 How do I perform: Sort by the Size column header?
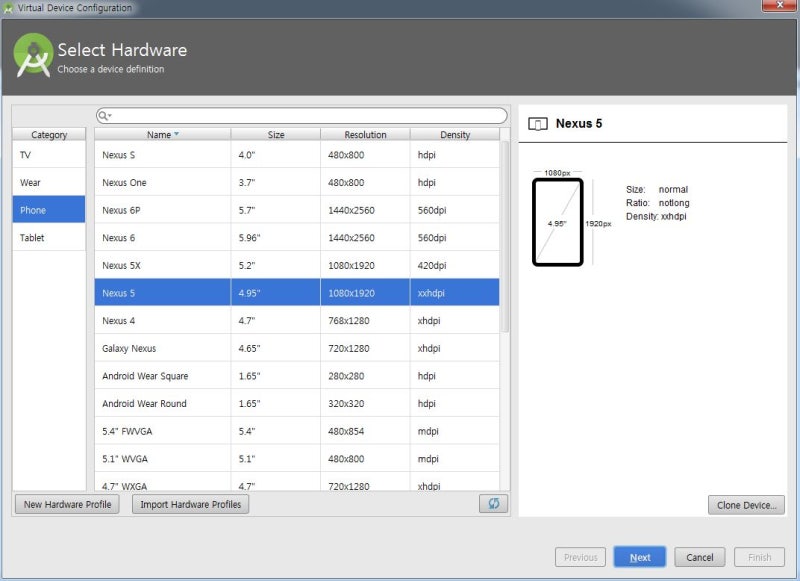pos(276,135)
